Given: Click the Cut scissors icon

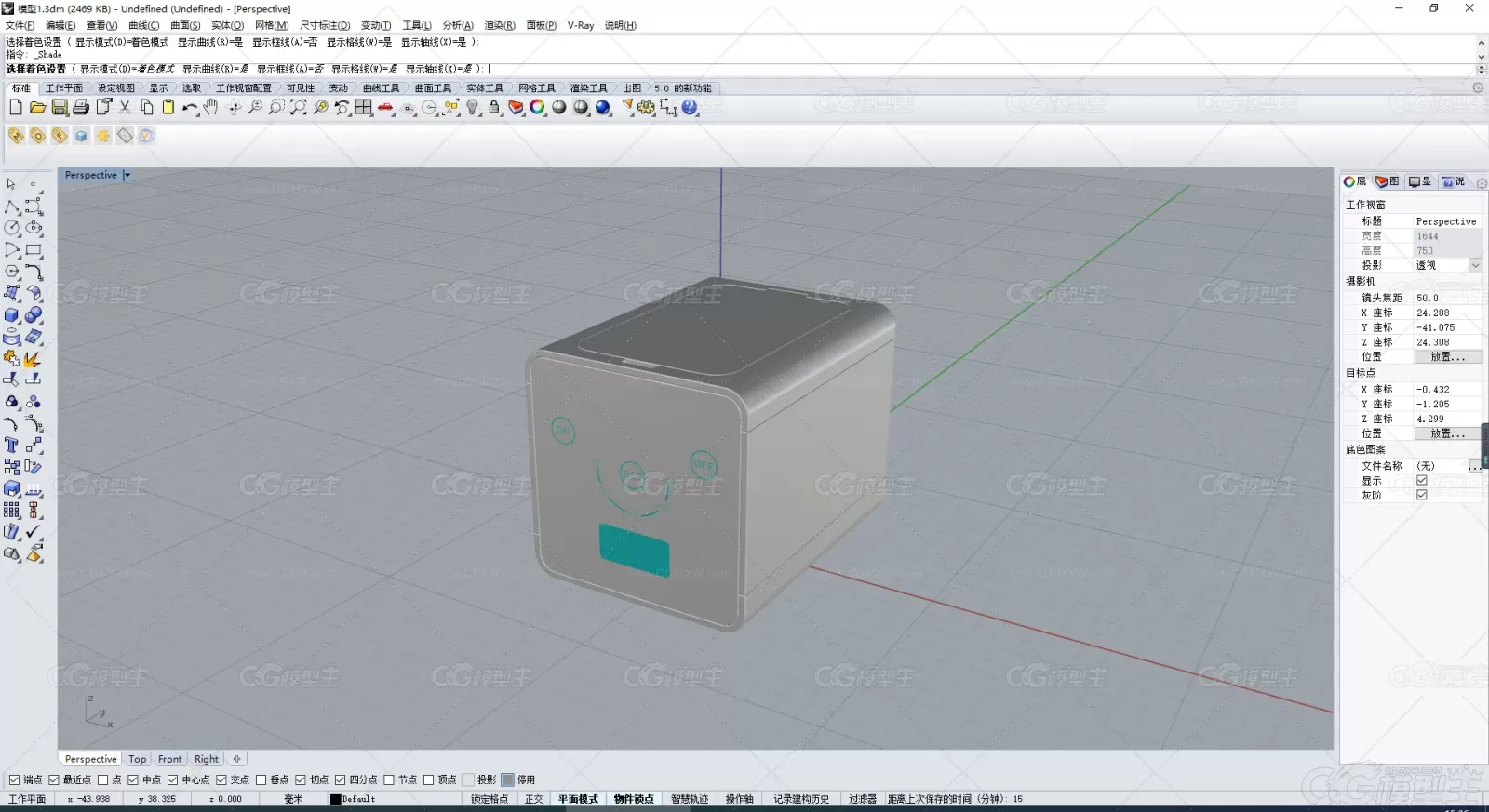Looking at the screenshot, I should 125,108.
